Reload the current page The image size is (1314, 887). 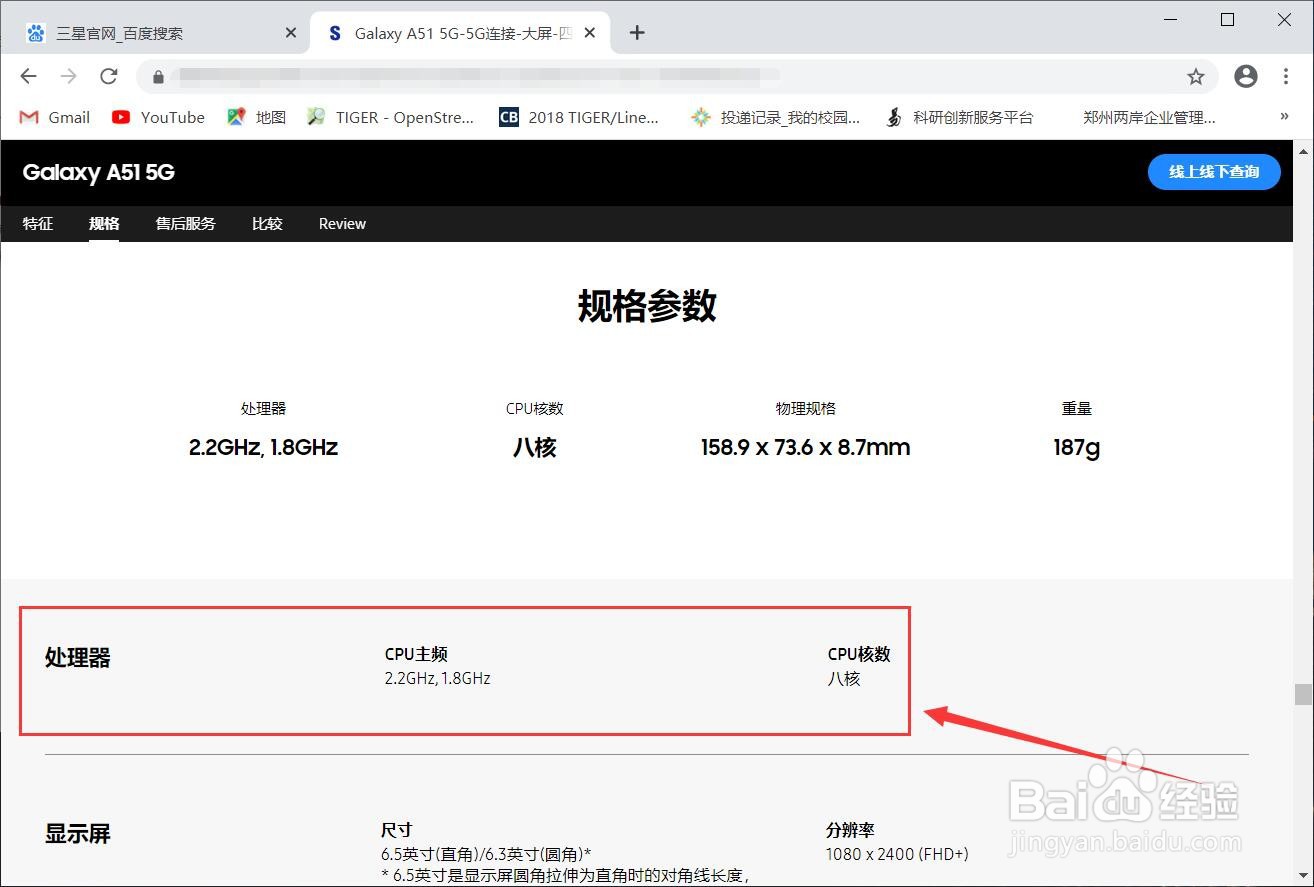pos(109,76)
